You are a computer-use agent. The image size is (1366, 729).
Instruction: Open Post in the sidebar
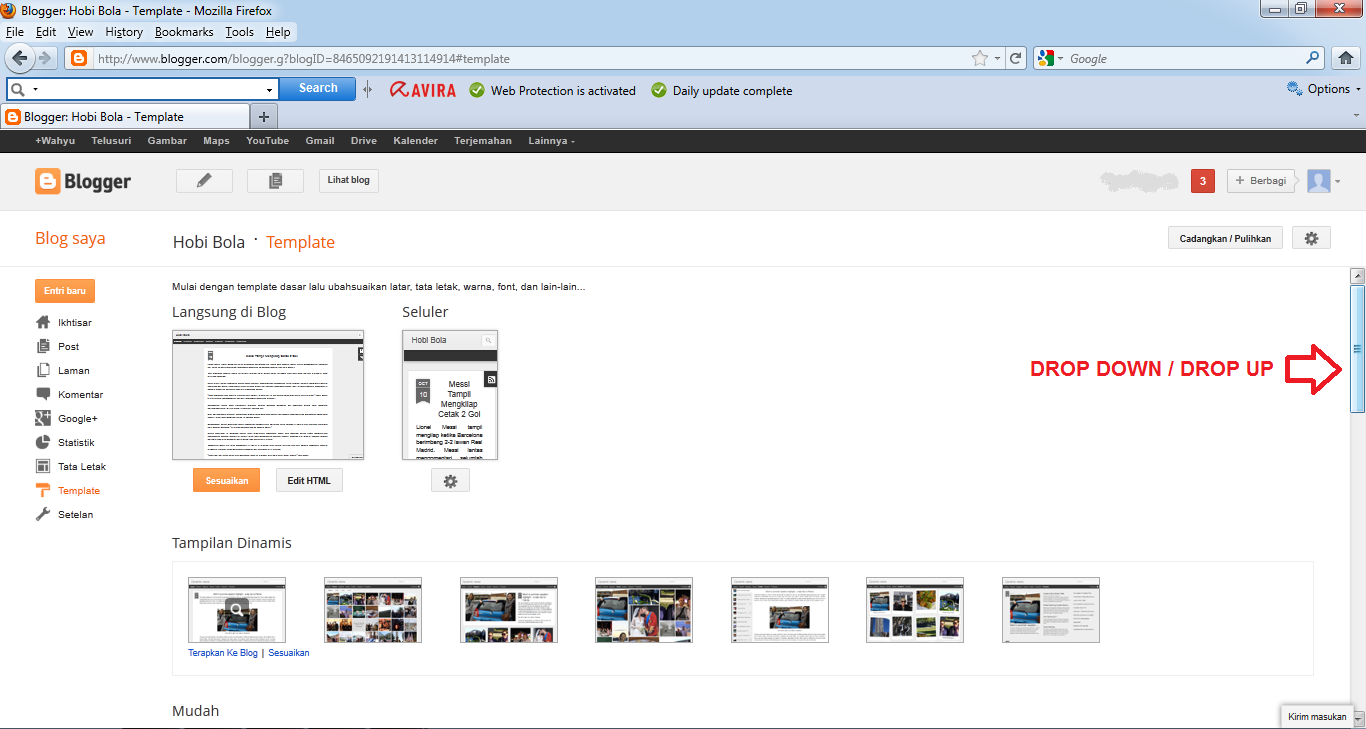coord(69,346)
